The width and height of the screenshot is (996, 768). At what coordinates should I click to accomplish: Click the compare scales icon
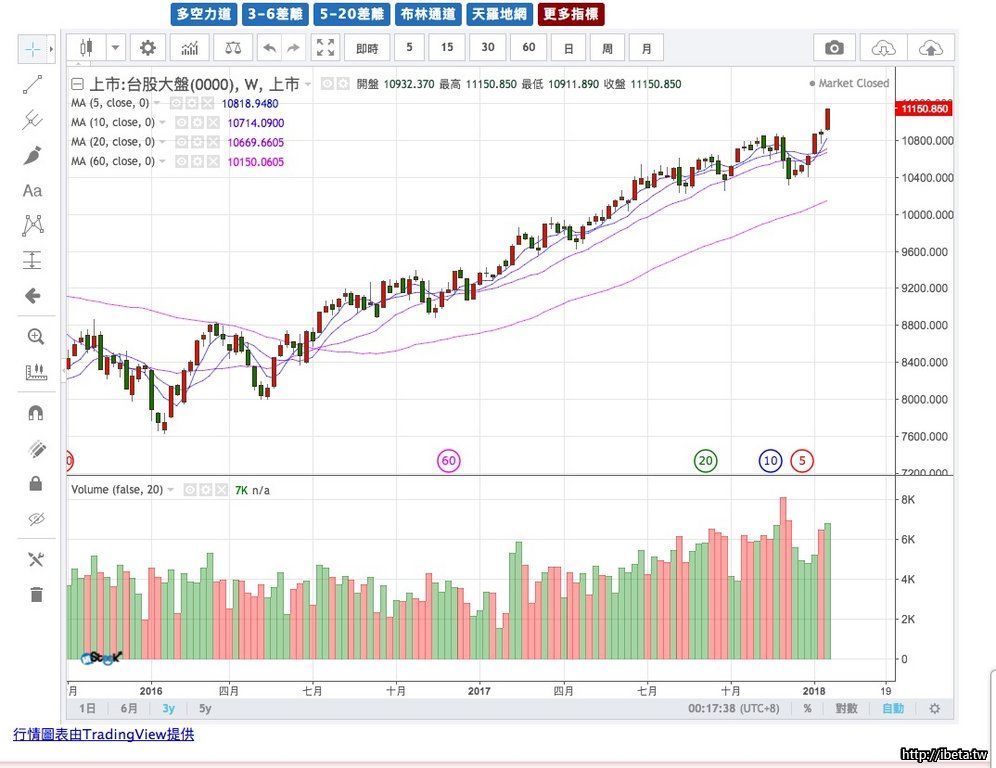(x=232, y=48)
